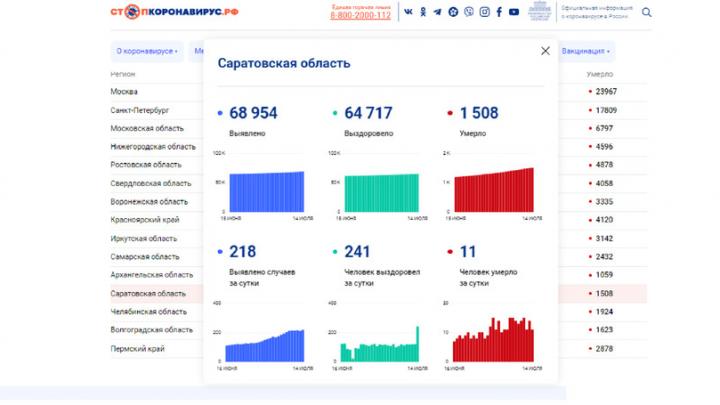This screenshot has width=720, height=405.
Task: Open the YouTube channel icon
Action: point(514,12)
